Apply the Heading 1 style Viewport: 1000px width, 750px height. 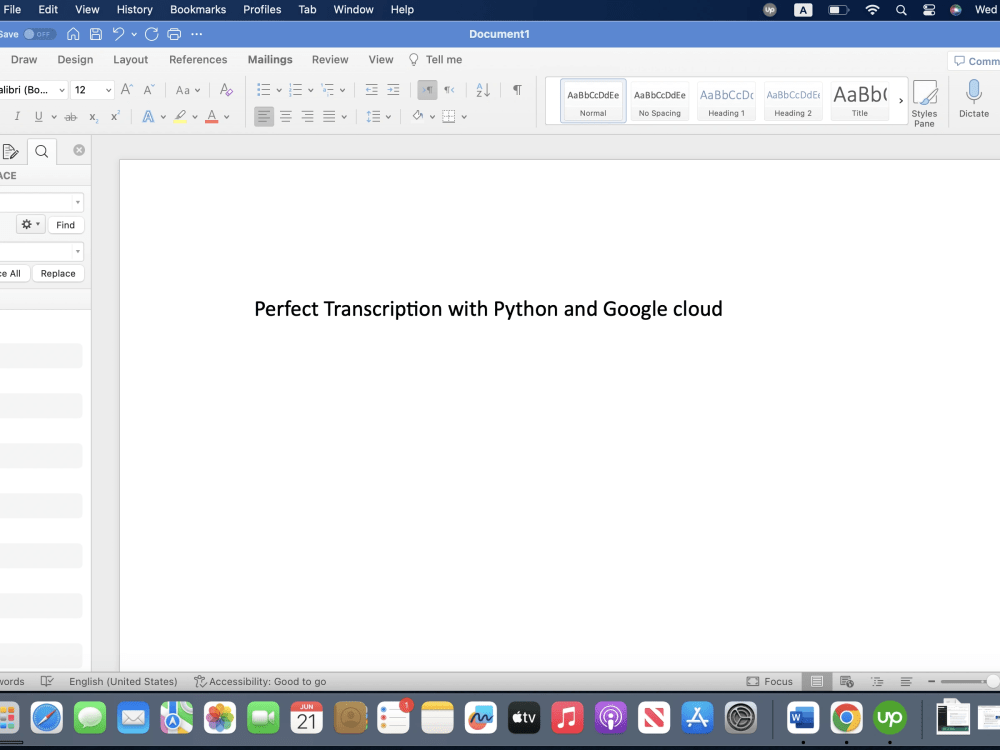(726, 100)
